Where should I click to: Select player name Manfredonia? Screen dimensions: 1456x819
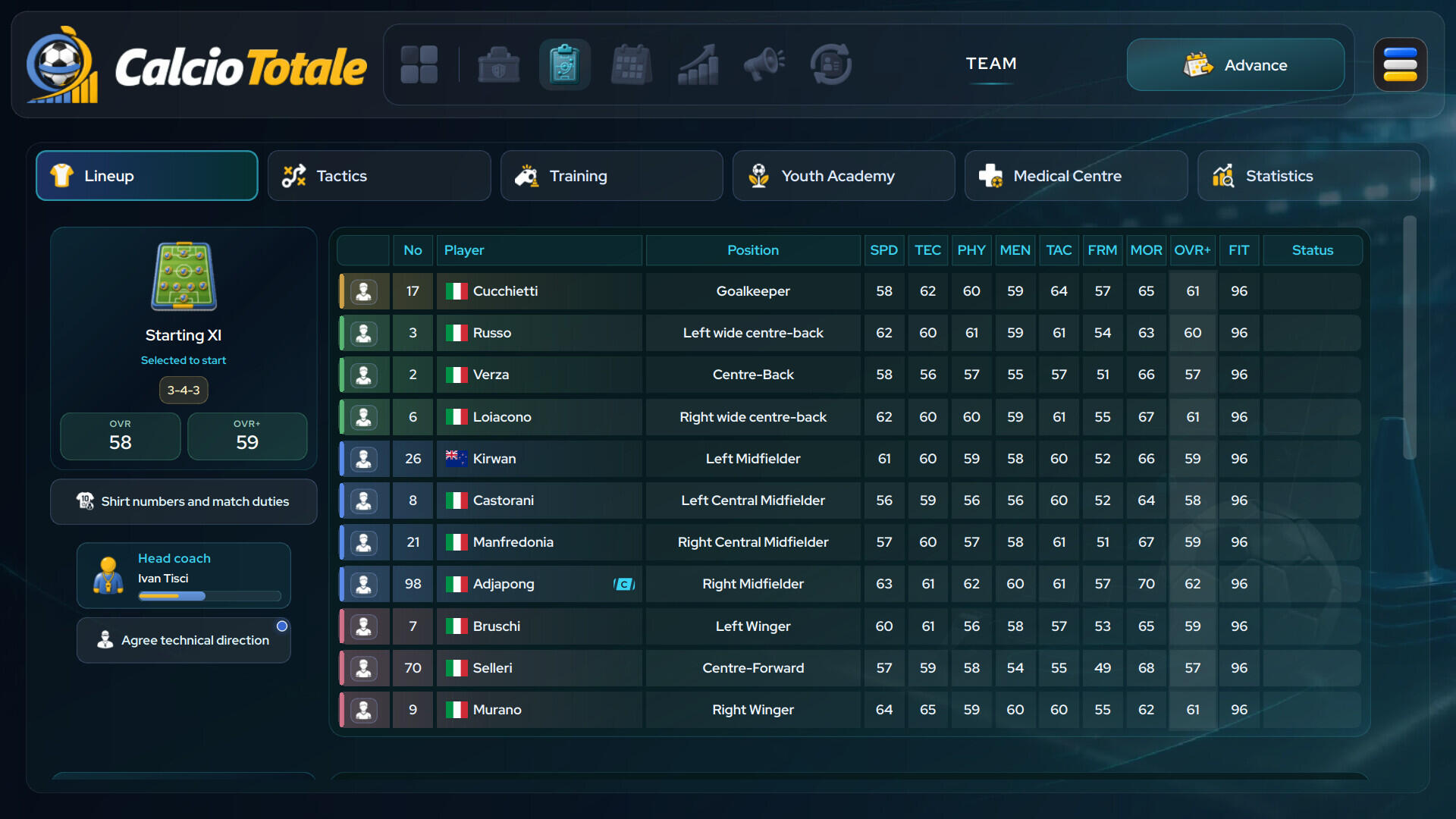(513, 542)
